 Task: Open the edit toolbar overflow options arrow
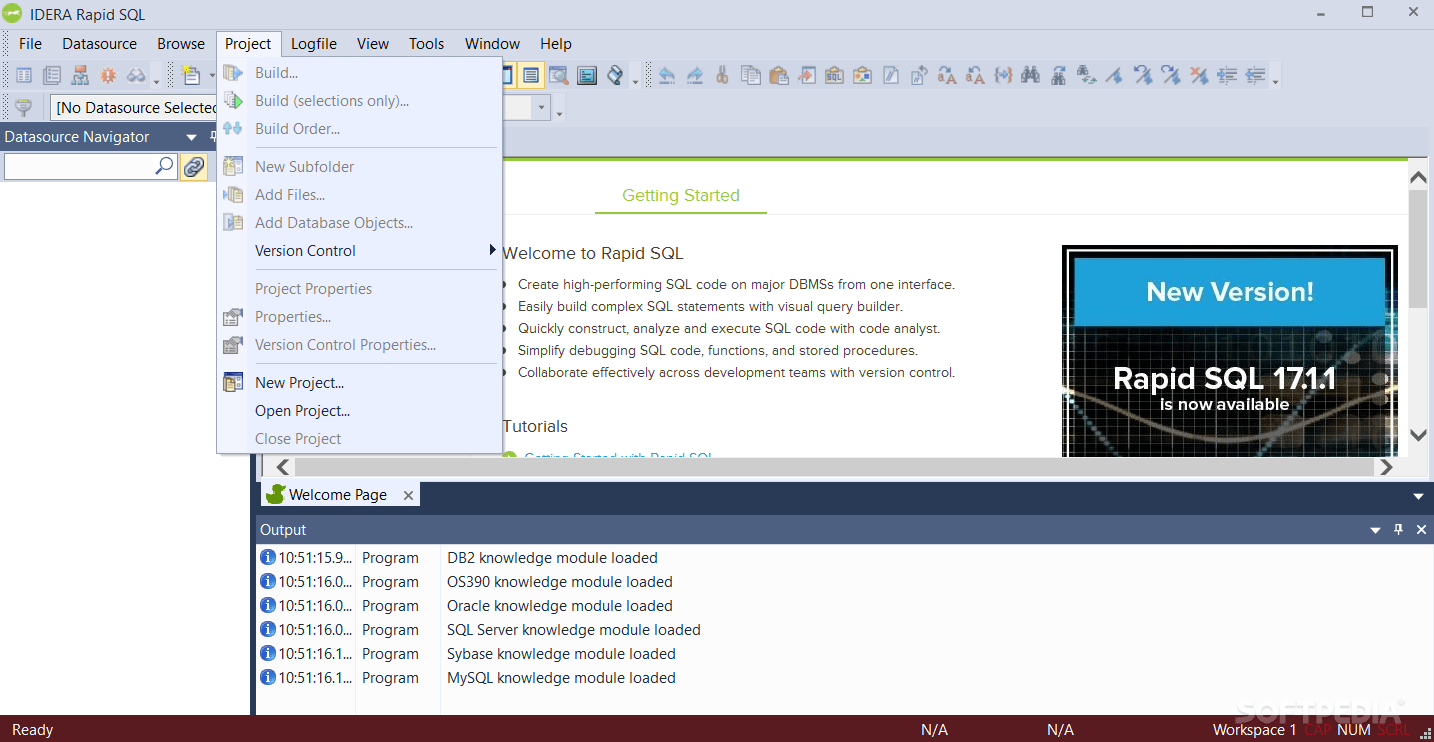(x=1274, y=80)
